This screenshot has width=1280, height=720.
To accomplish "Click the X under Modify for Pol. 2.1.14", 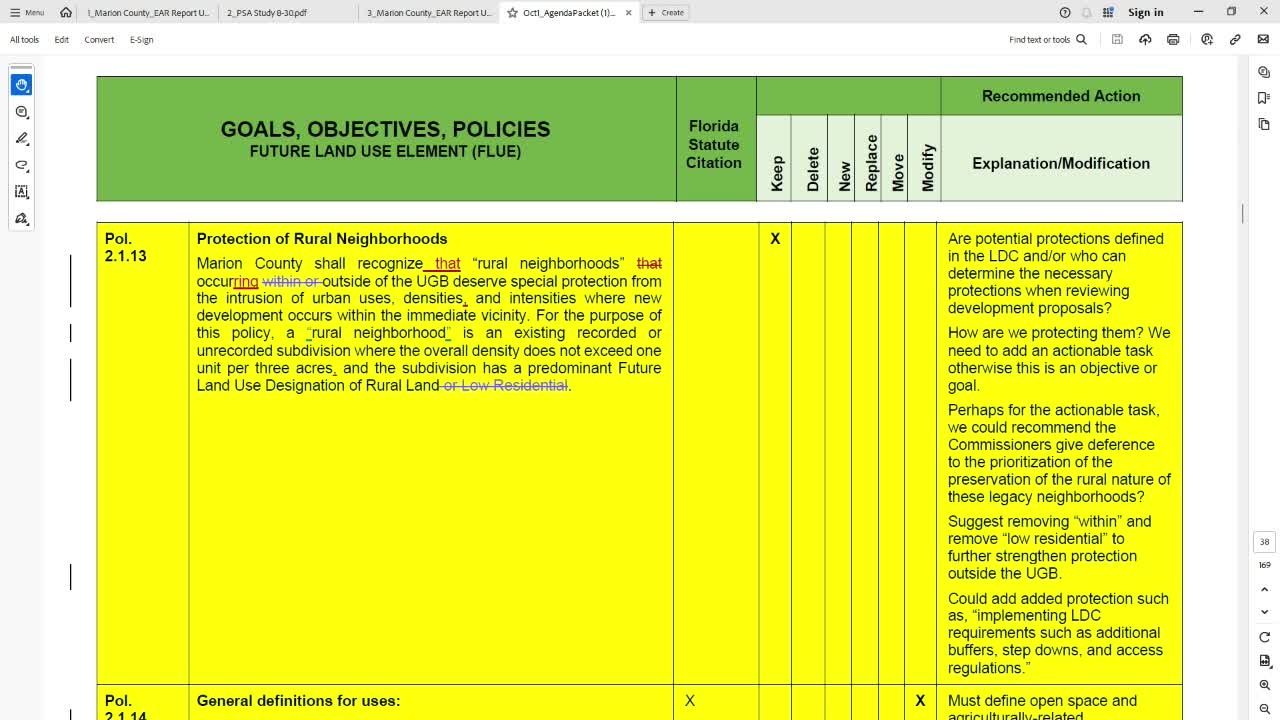I will pos(920,701).
